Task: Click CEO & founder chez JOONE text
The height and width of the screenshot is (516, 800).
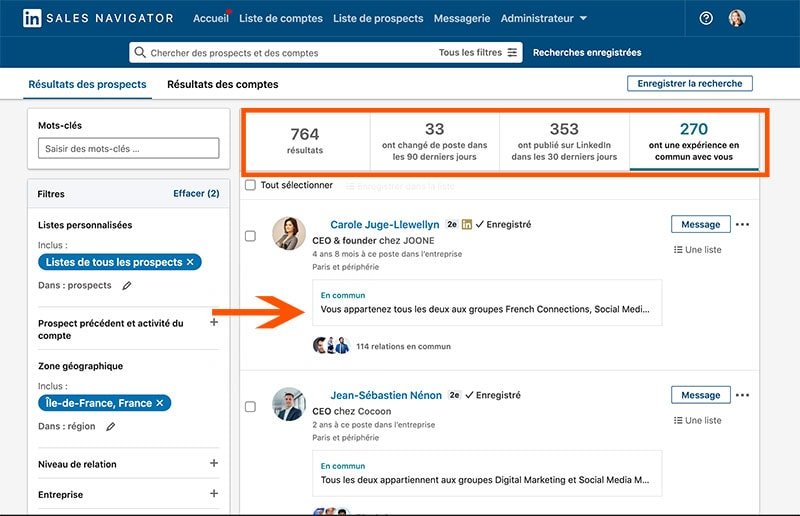Action: pyautogui.click(x=373, y=240)
